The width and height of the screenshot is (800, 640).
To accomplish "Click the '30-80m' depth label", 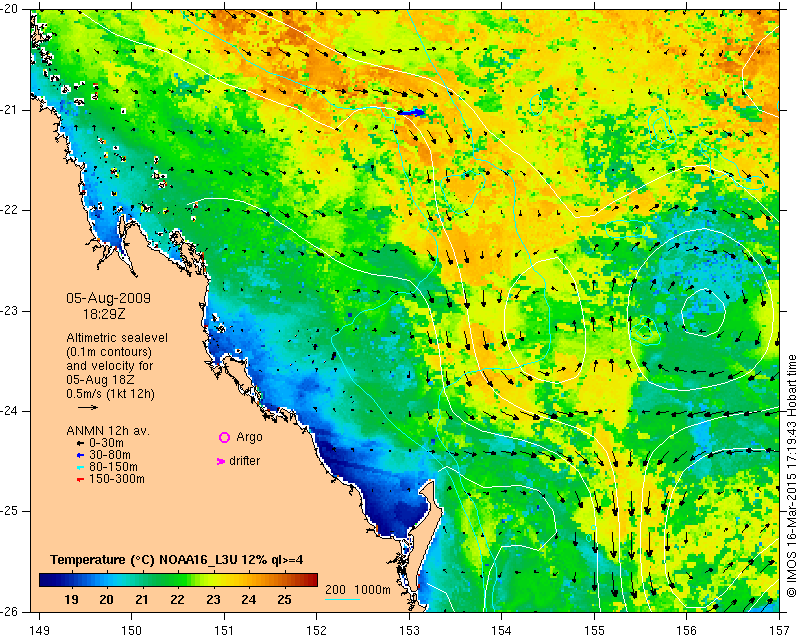I will [x=110, y=455].
